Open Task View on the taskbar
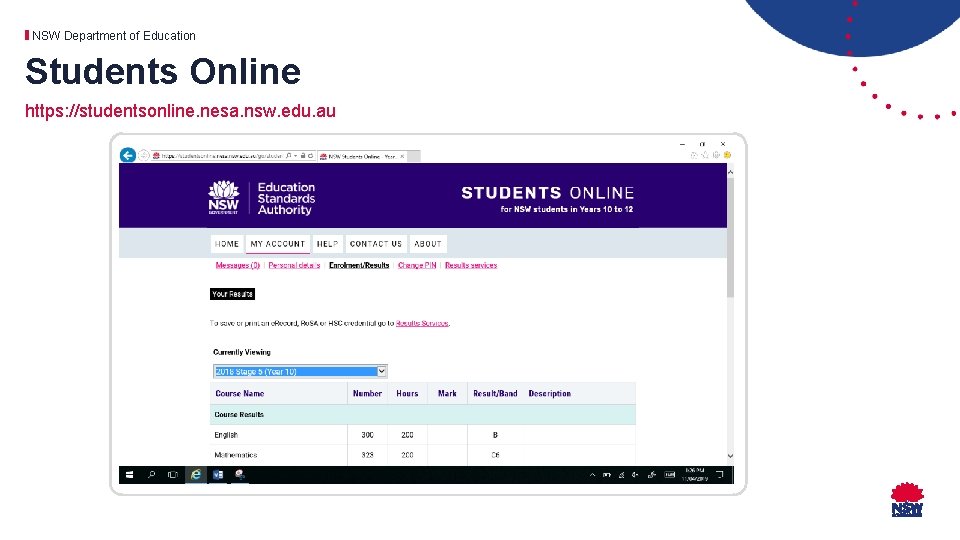The image size is (960, 540). (173, 474)
